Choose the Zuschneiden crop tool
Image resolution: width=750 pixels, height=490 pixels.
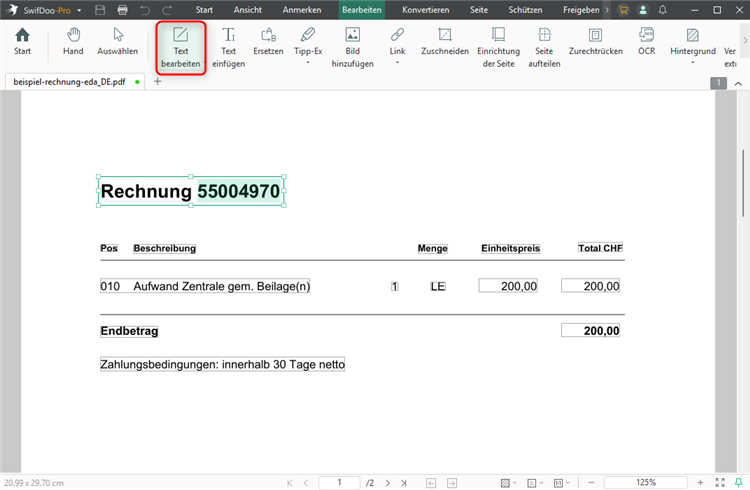(445, 41)
